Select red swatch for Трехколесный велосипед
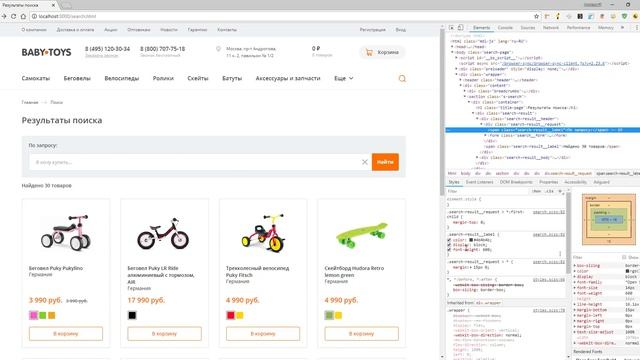Screen dimensions: 640x360 tap(231, 315)
